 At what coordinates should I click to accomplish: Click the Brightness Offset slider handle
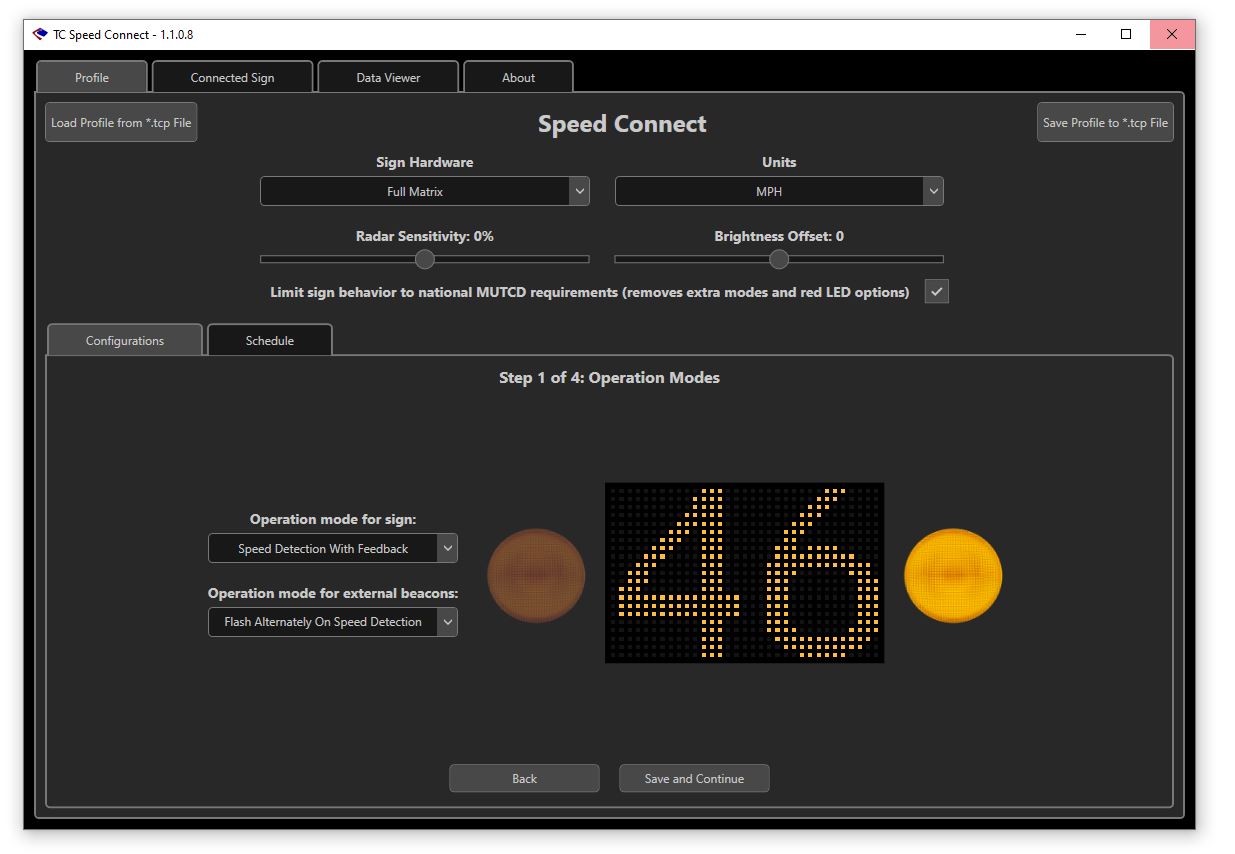click(x=779, y=260)
